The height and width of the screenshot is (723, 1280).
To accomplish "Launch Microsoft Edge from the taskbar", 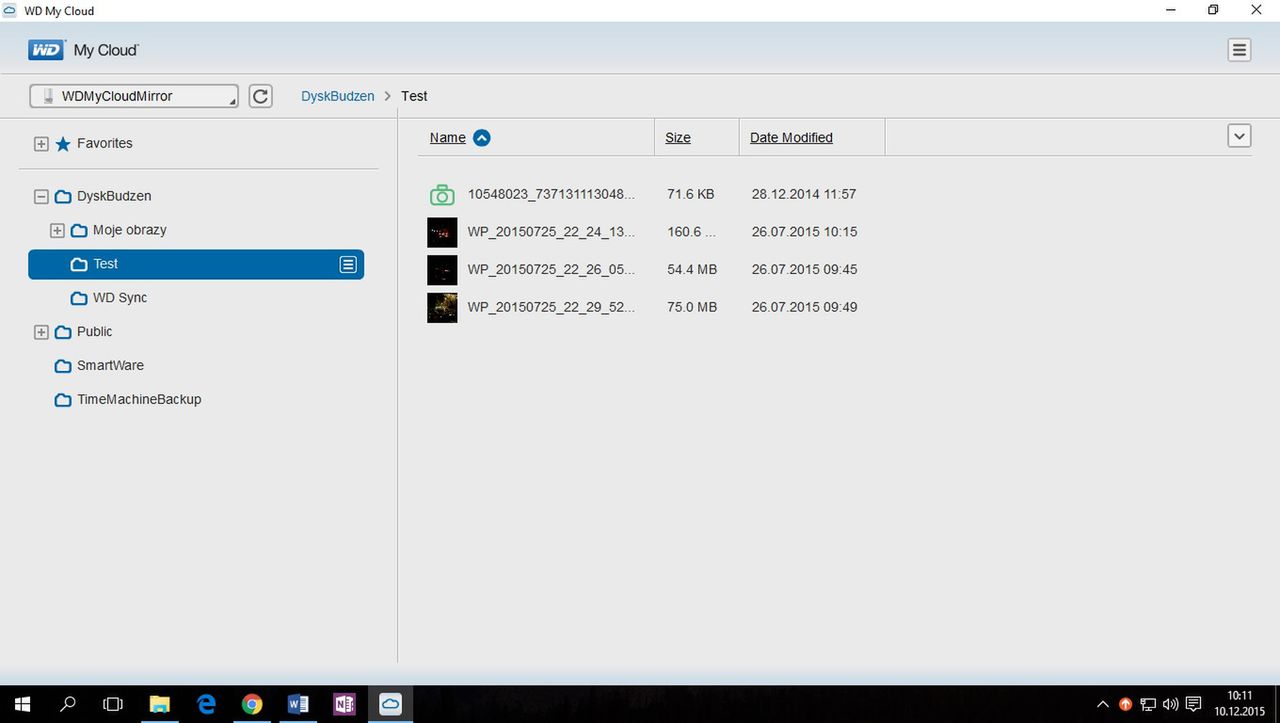I will (x=206, y=704).
